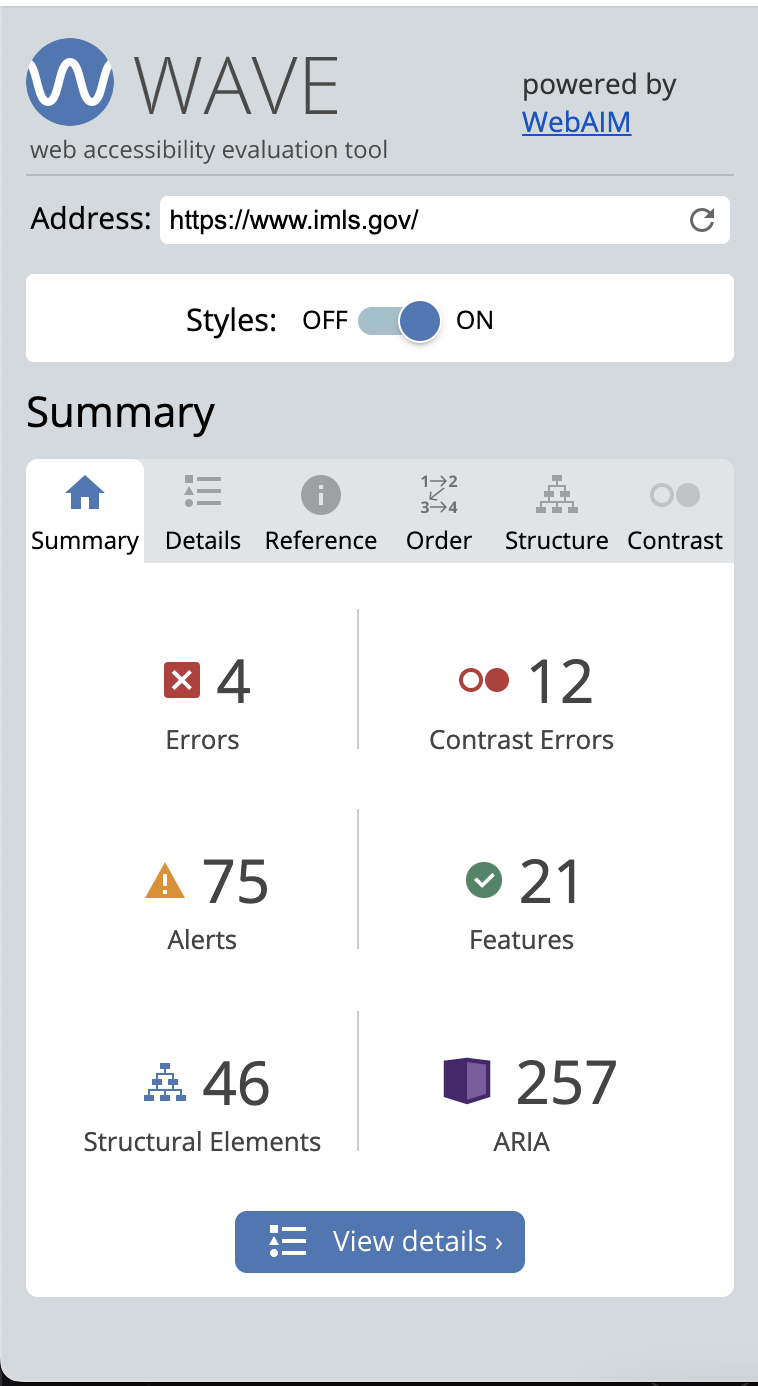The width and height of the screenshot is (758, 1386).
Task: Click the green Features checkmark icon
Action: (x=484, y=880)
